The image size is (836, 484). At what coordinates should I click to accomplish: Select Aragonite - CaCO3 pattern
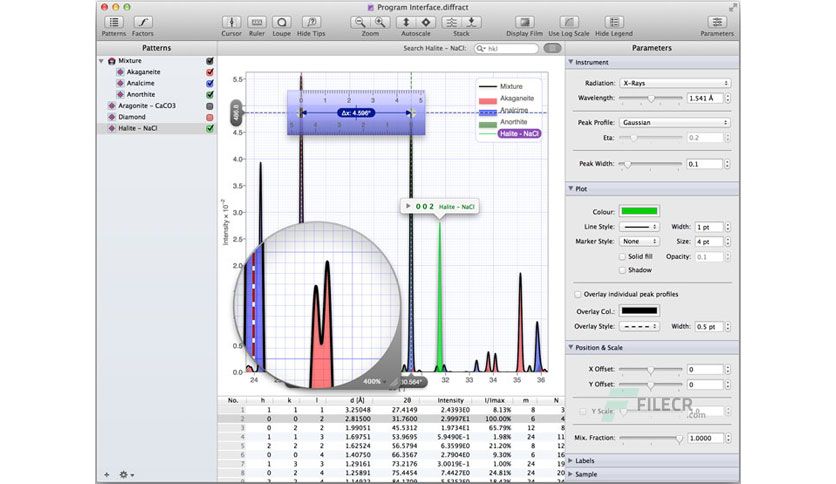(147, 106)
